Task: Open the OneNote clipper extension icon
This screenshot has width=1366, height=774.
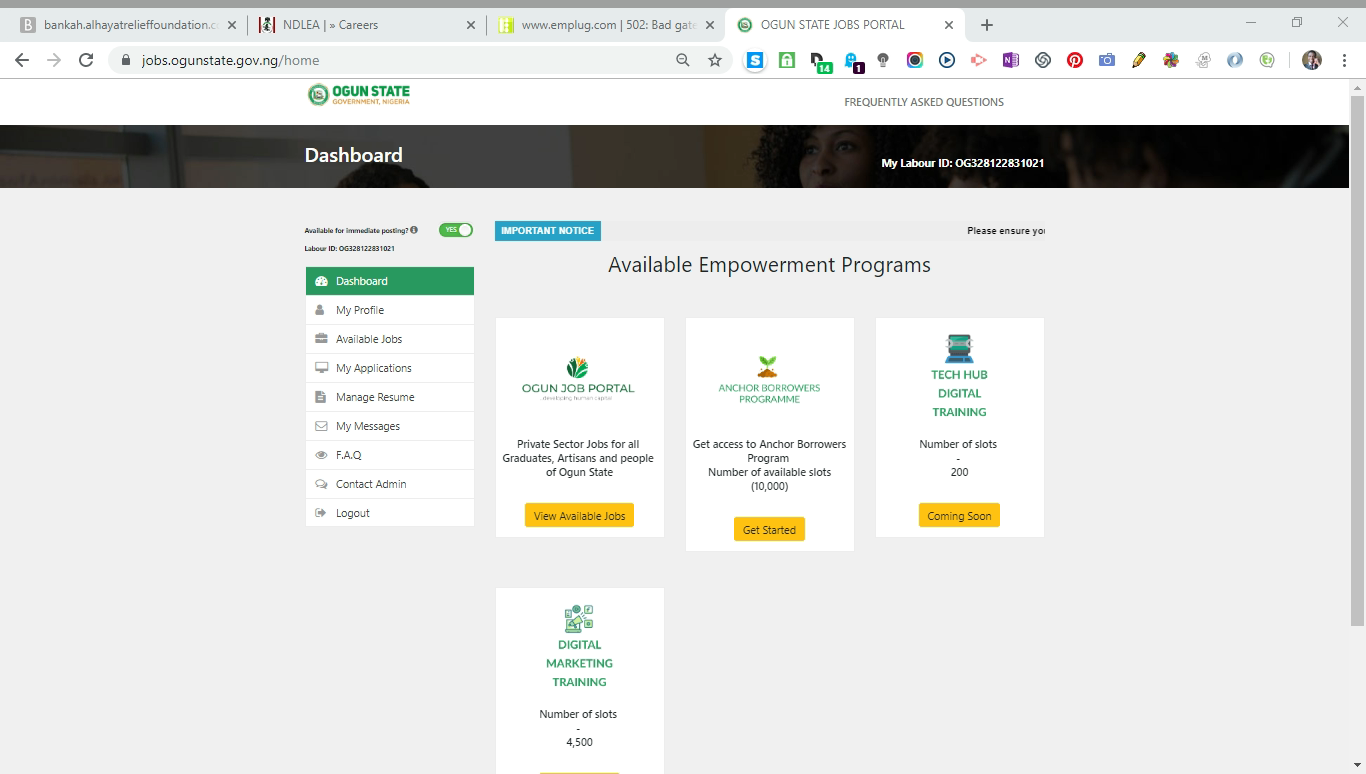Action: pos(1011,60)
